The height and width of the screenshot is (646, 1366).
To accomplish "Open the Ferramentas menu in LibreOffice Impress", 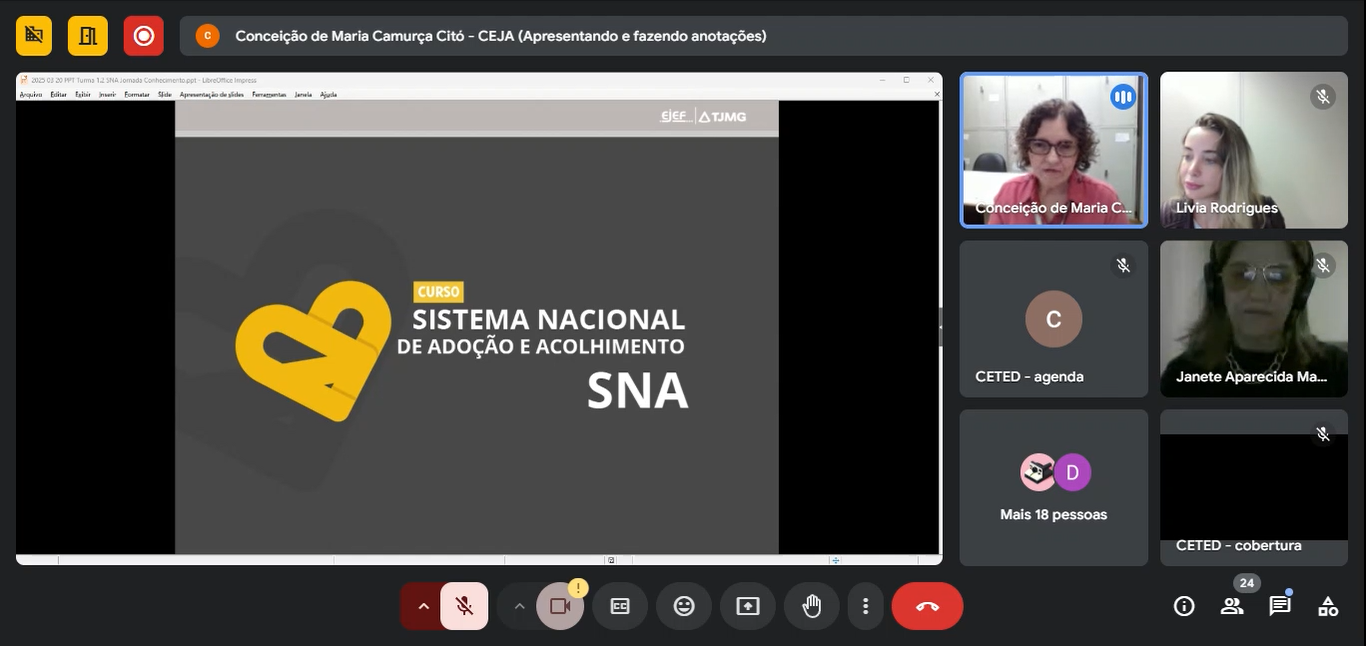I will (x=269, y=94).
